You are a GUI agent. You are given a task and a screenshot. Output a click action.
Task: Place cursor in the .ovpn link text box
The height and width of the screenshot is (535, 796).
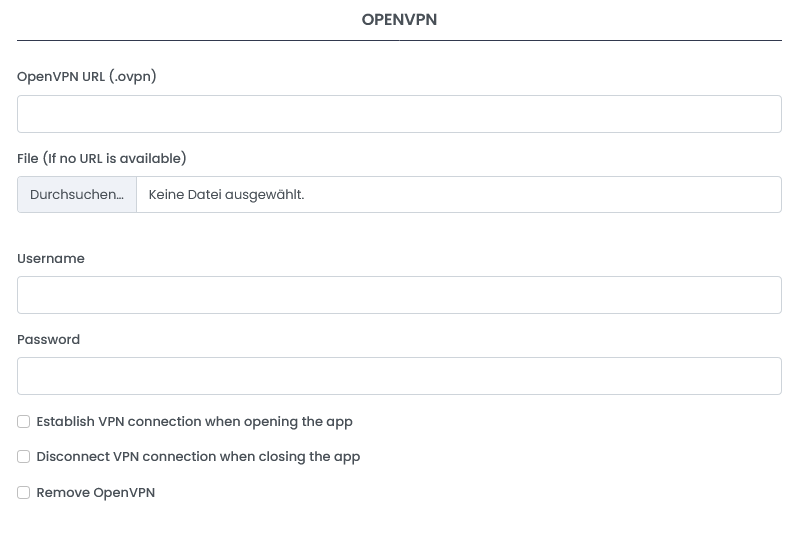click(399, 114)
